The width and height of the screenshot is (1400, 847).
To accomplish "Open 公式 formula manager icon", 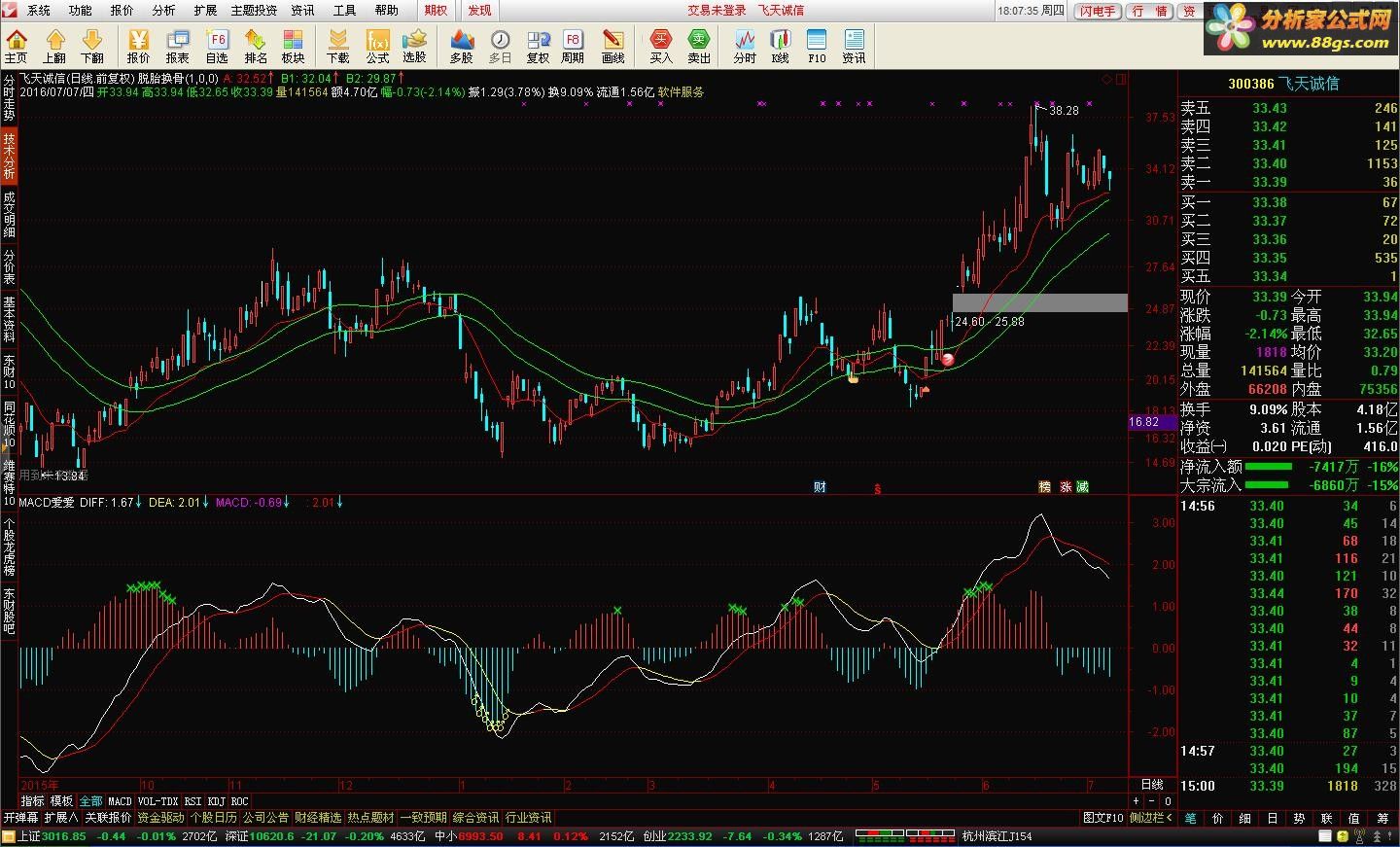I will pyautogui.click(x=377, y=46).
